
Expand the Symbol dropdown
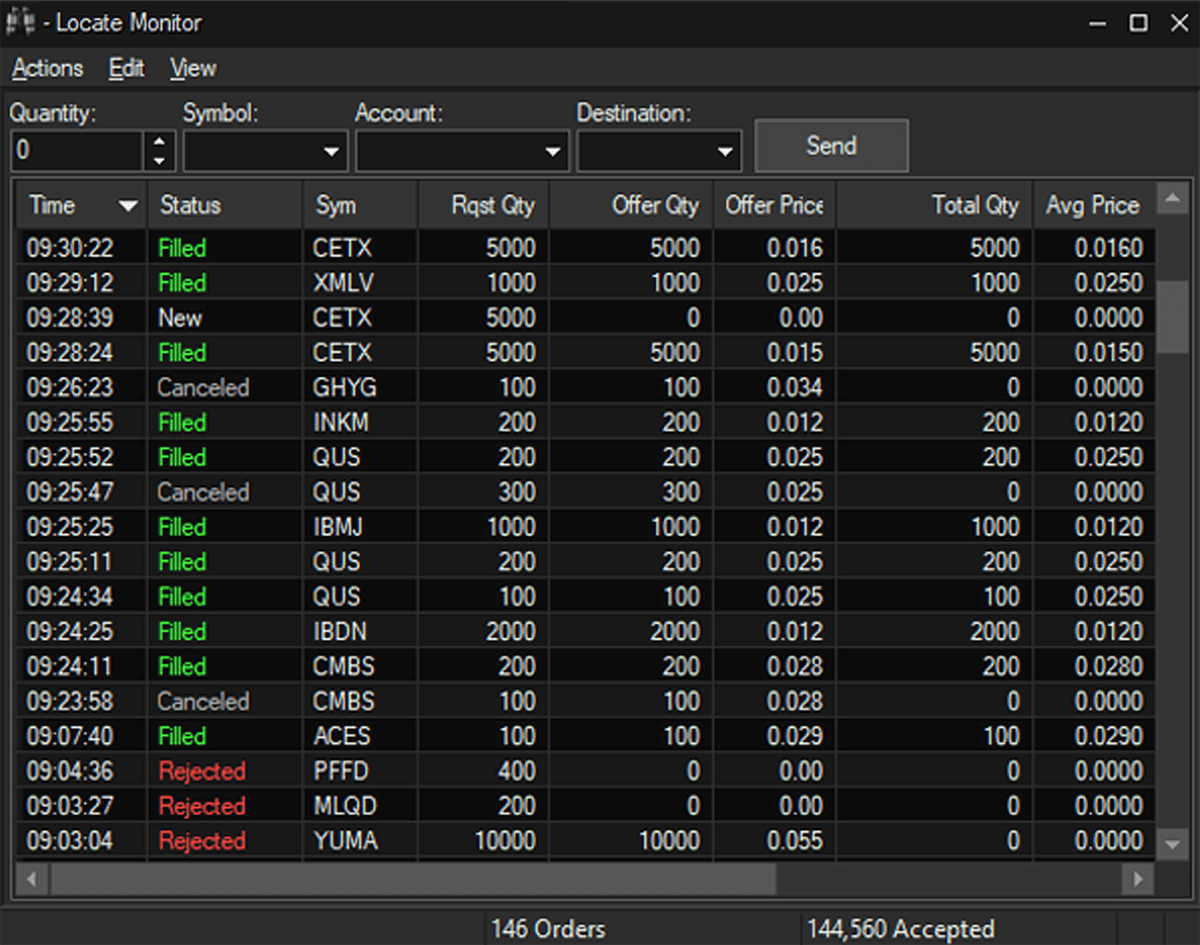pos(331,152)
